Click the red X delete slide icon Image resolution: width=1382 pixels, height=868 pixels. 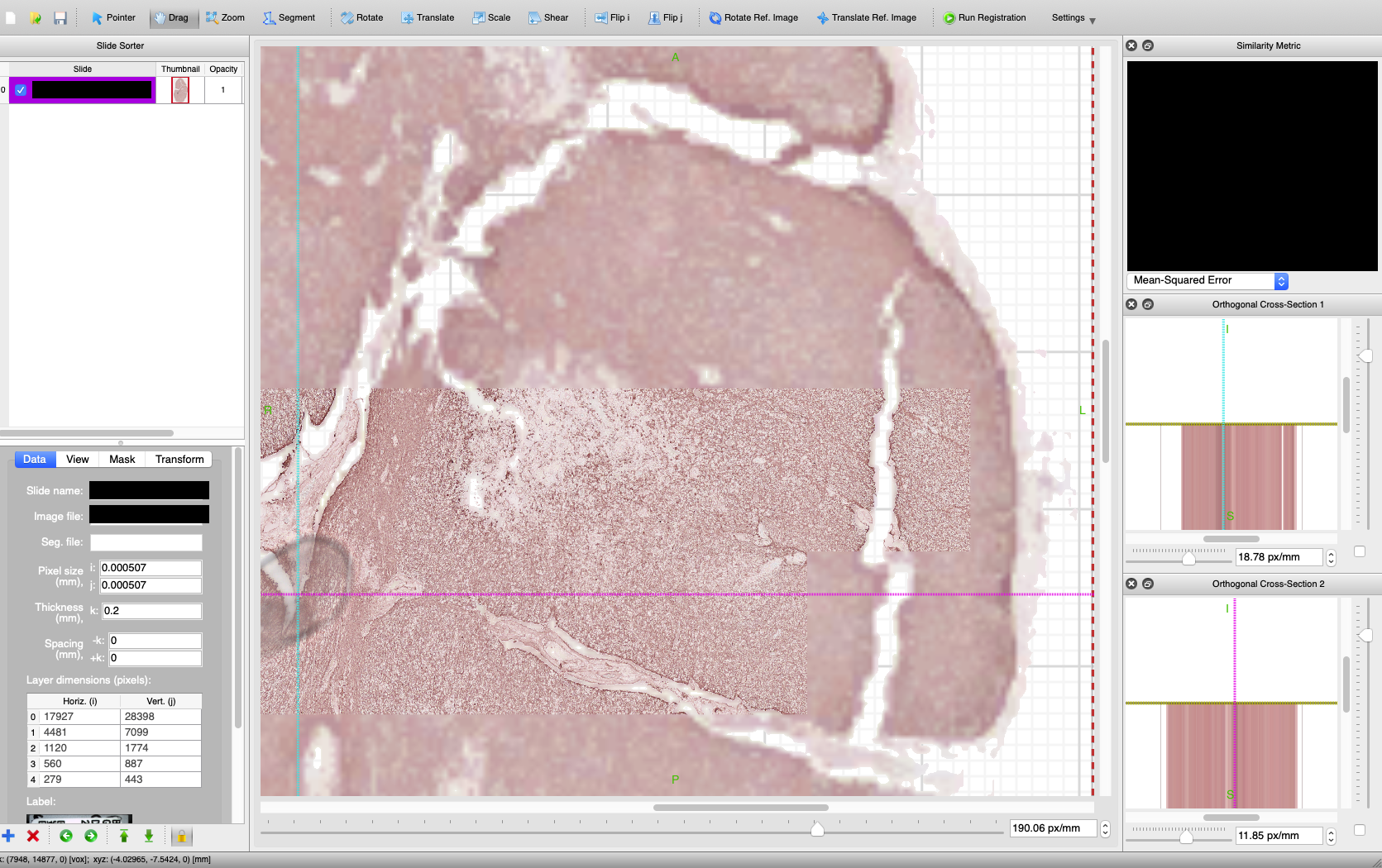coord(33,836)
